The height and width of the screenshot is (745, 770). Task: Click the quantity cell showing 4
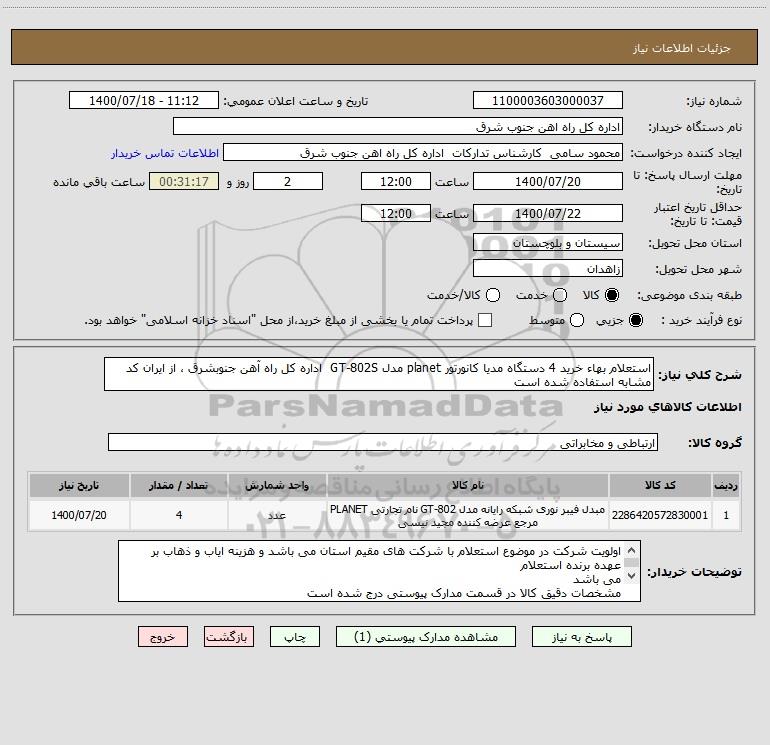(179, 515)
